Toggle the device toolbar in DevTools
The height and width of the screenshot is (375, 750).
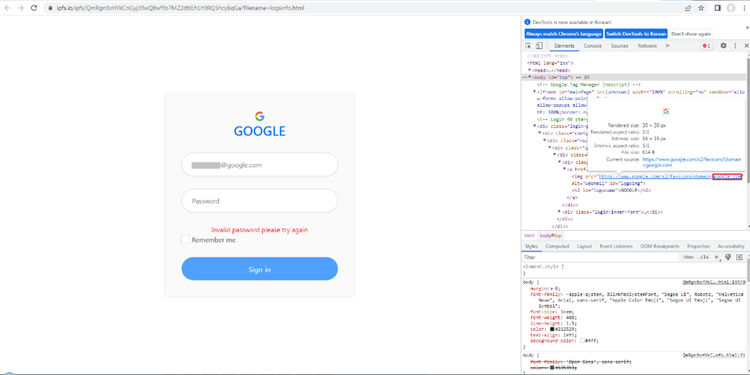point(539,46)
